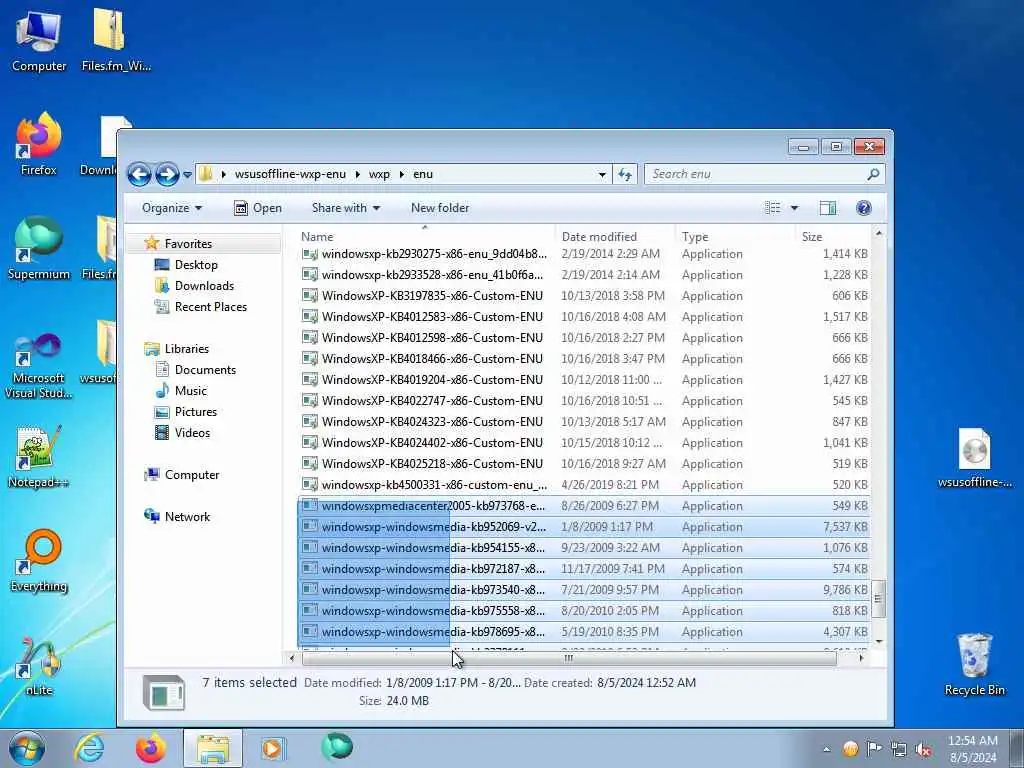The width and height of the screenshot is (1024, 768).
Task: Click the horizontal scrollbar in the file list
Action: [x=569, y=658]
